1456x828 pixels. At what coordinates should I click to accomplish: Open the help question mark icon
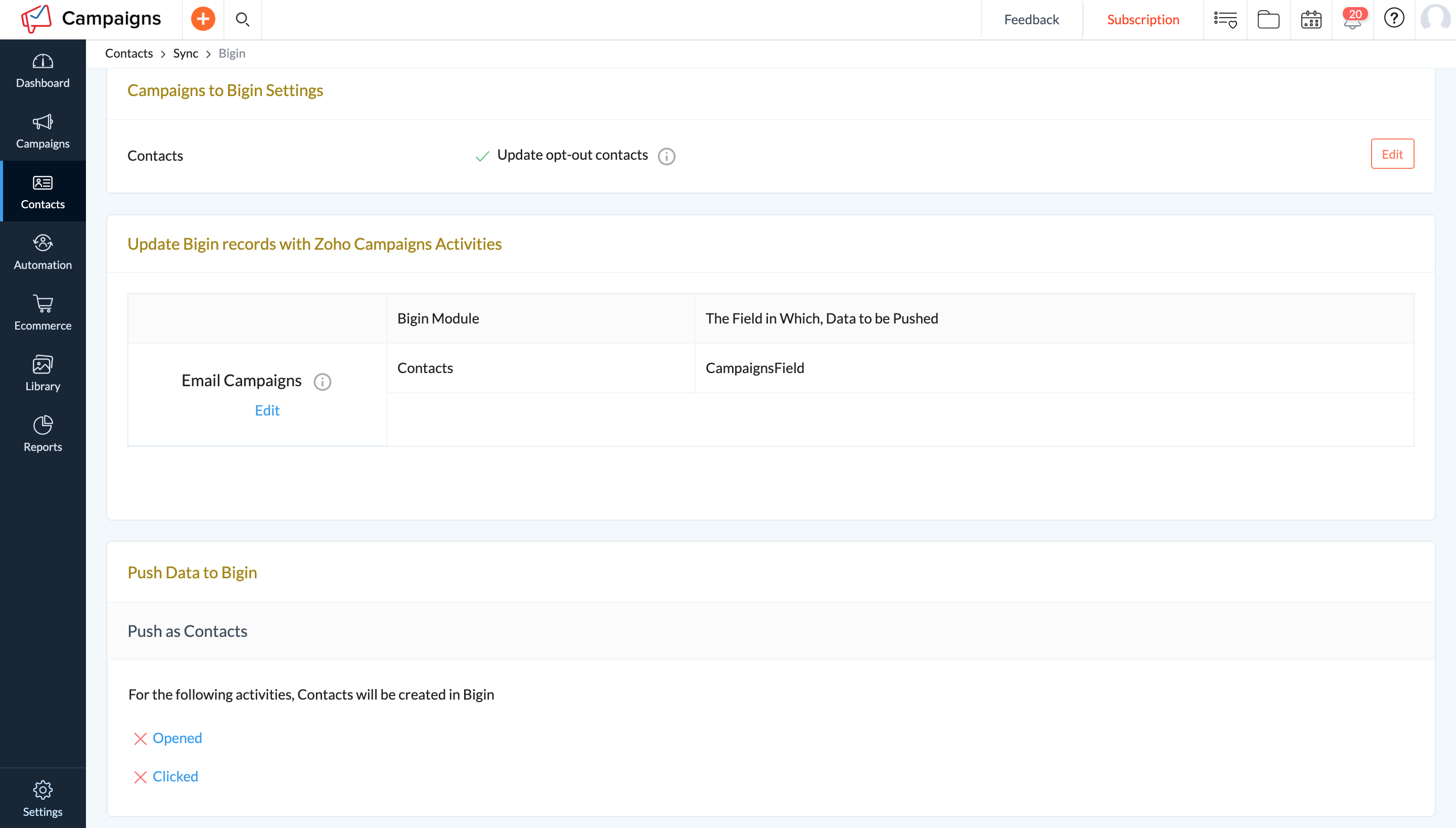point(1394,18)
